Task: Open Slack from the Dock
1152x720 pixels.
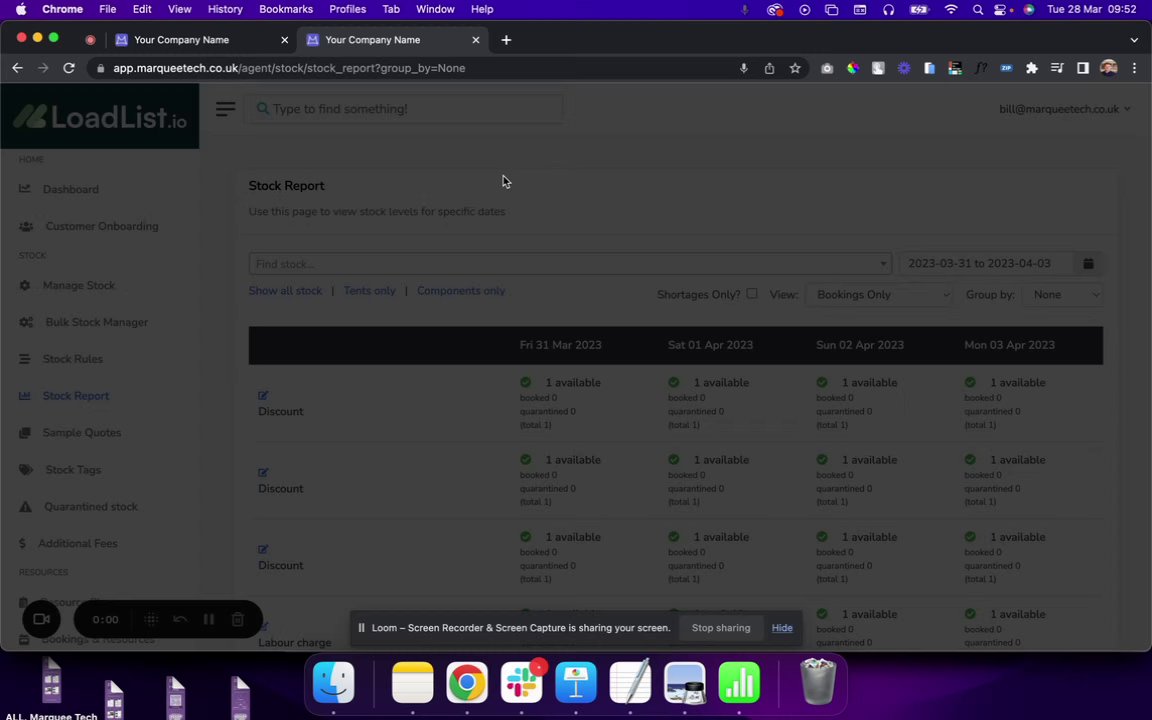Action: (522, 683)
